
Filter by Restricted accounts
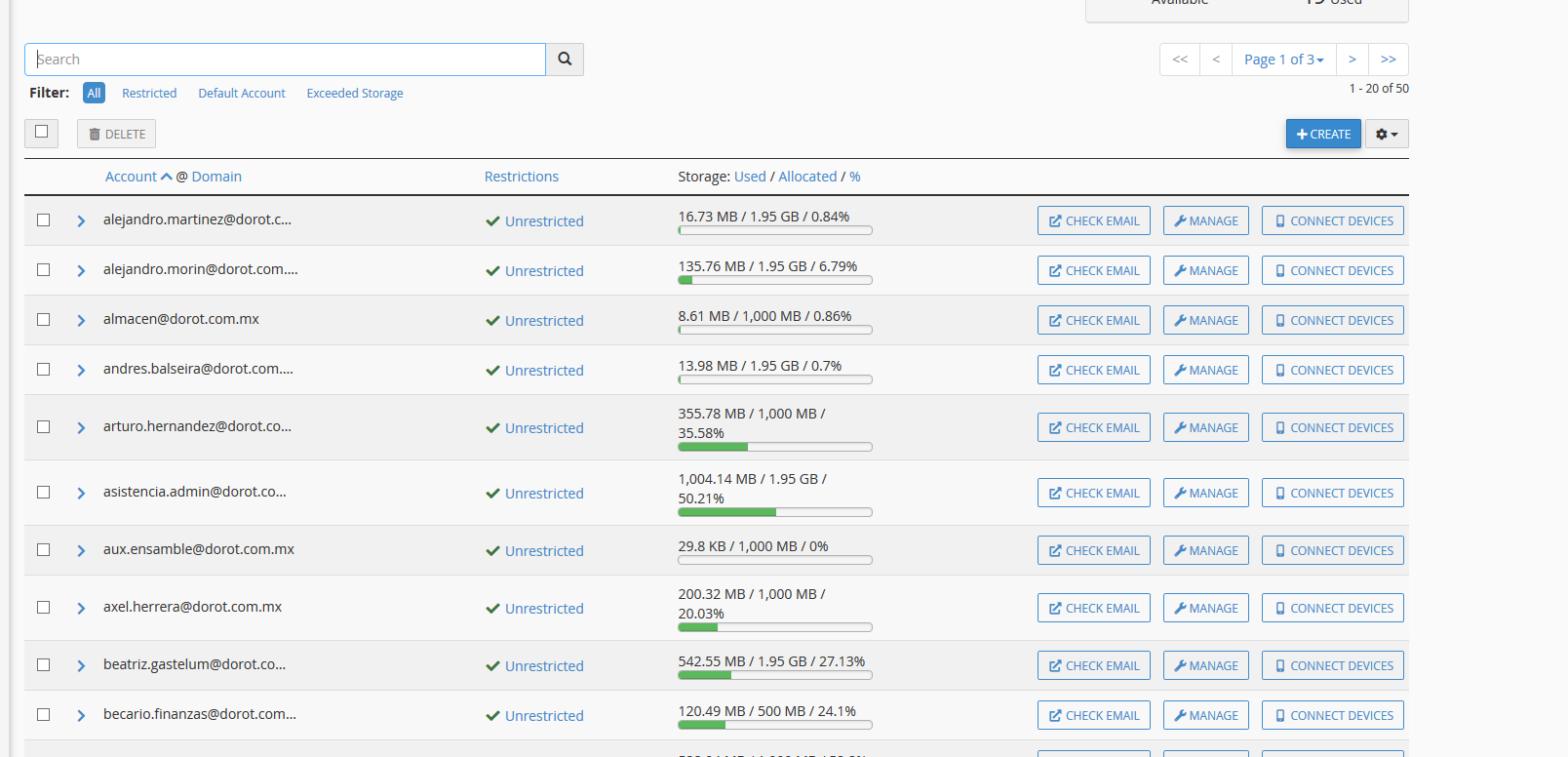point(149,94)
